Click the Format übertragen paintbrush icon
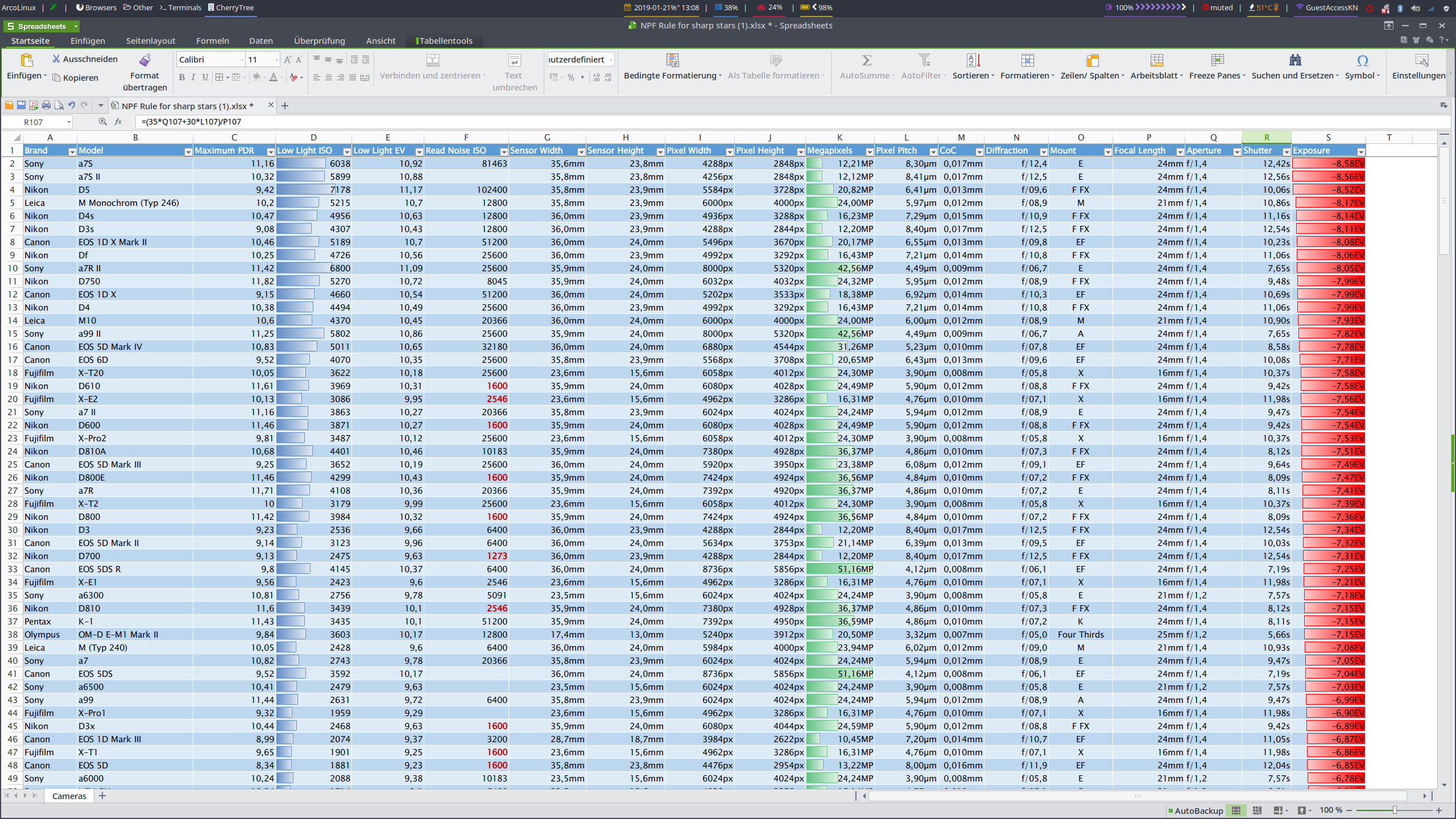This screenshot has width=1456, height=819. (145, 60)
